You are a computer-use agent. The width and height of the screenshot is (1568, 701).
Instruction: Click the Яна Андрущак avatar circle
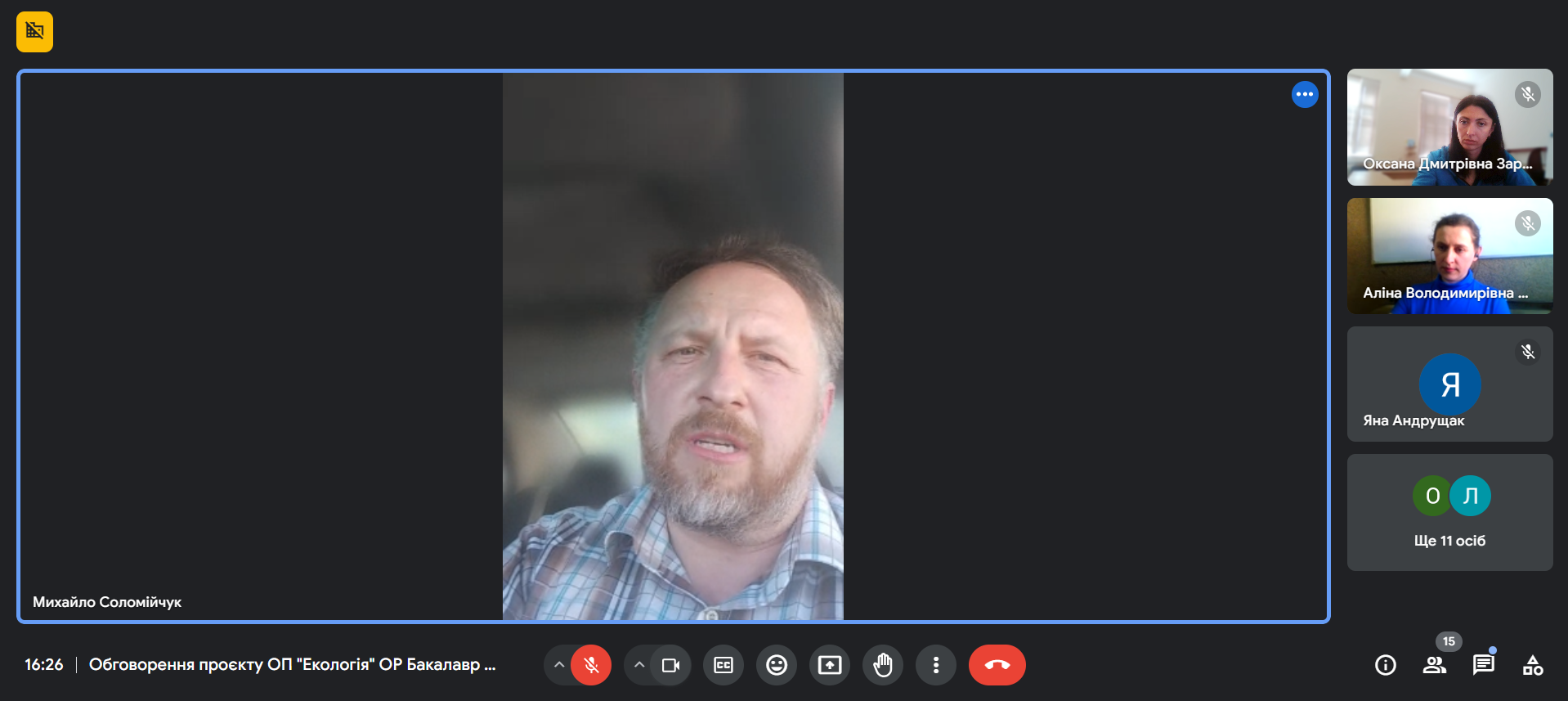coord(1450,384)
